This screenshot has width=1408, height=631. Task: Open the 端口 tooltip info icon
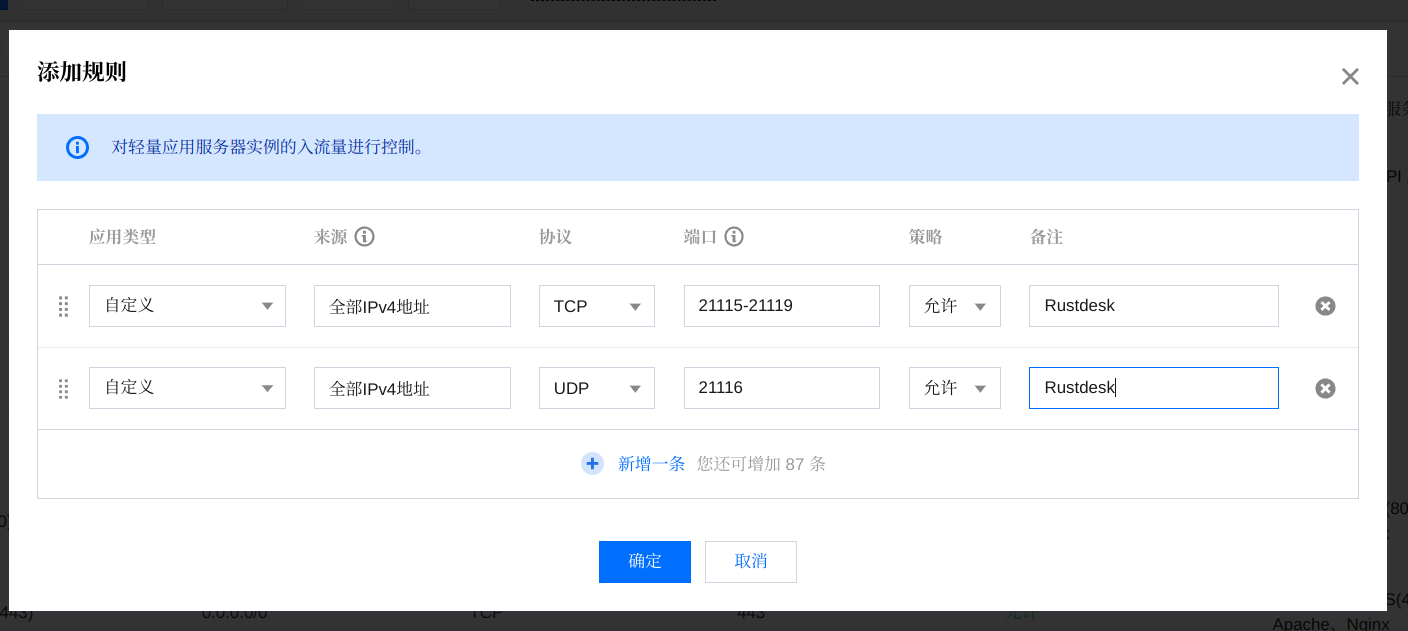pos(734,236)
